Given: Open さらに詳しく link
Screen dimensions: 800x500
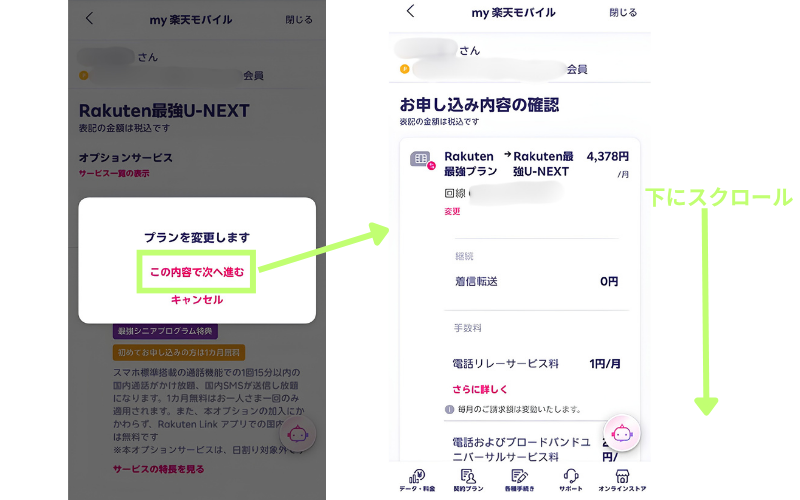Looking at the screenshot, I should [480, 389].
